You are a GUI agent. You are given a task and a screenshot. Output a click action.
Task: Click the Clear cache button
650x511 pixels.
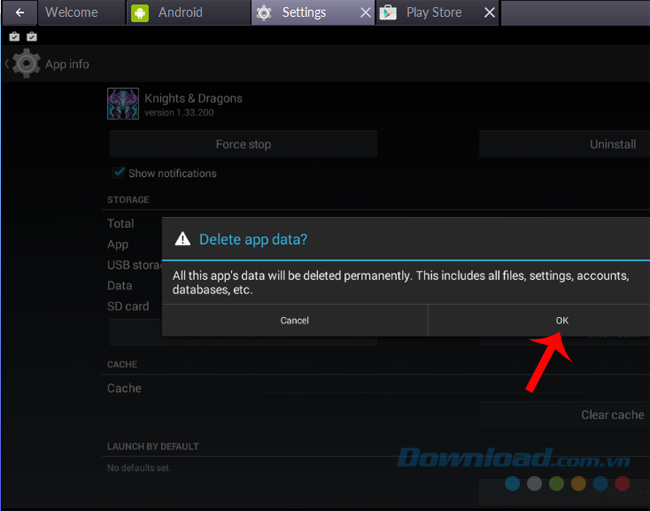pos(564,414)
